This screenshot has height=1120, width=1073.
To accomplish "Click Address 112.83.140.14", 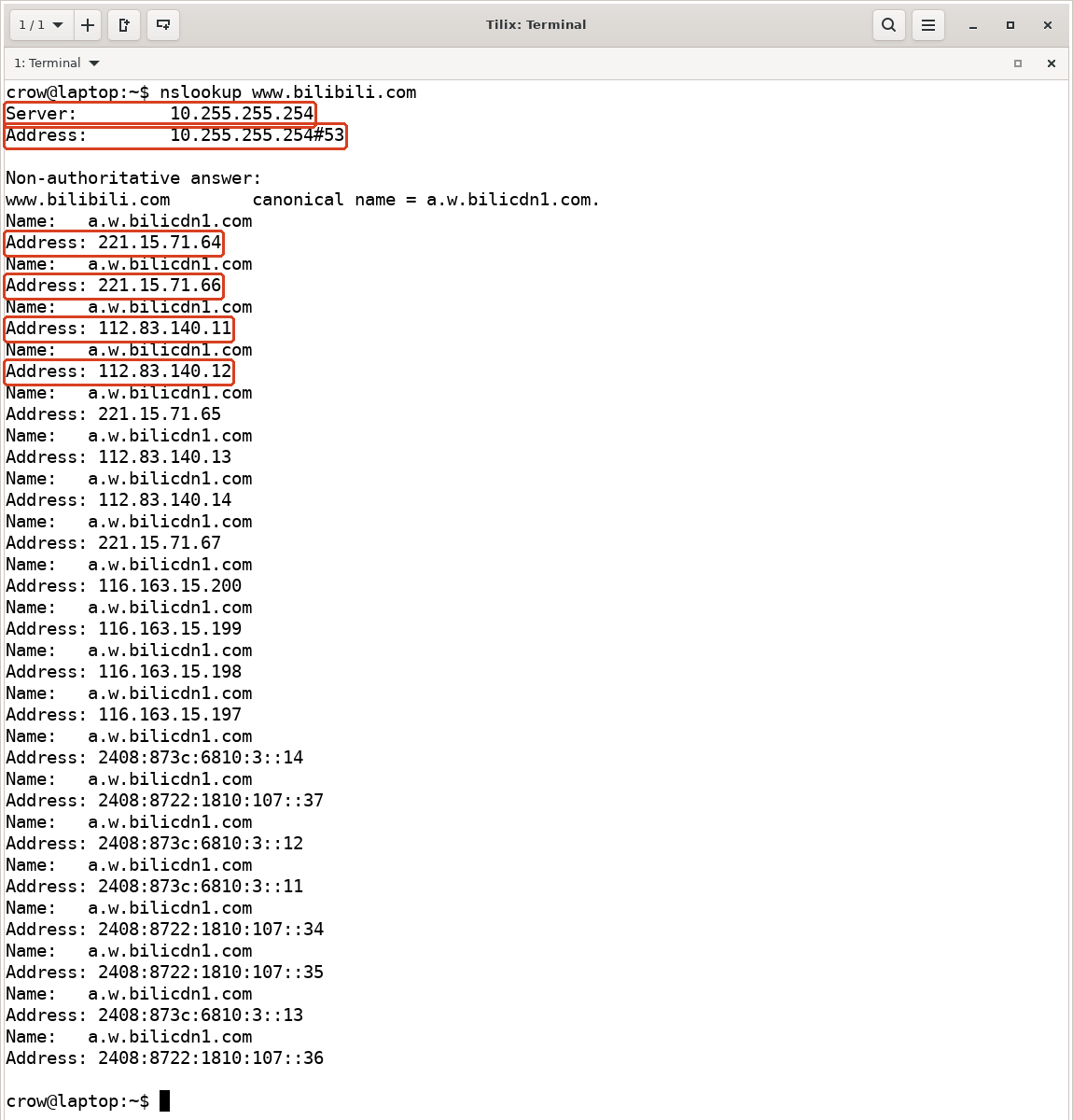I will [118, 500].
